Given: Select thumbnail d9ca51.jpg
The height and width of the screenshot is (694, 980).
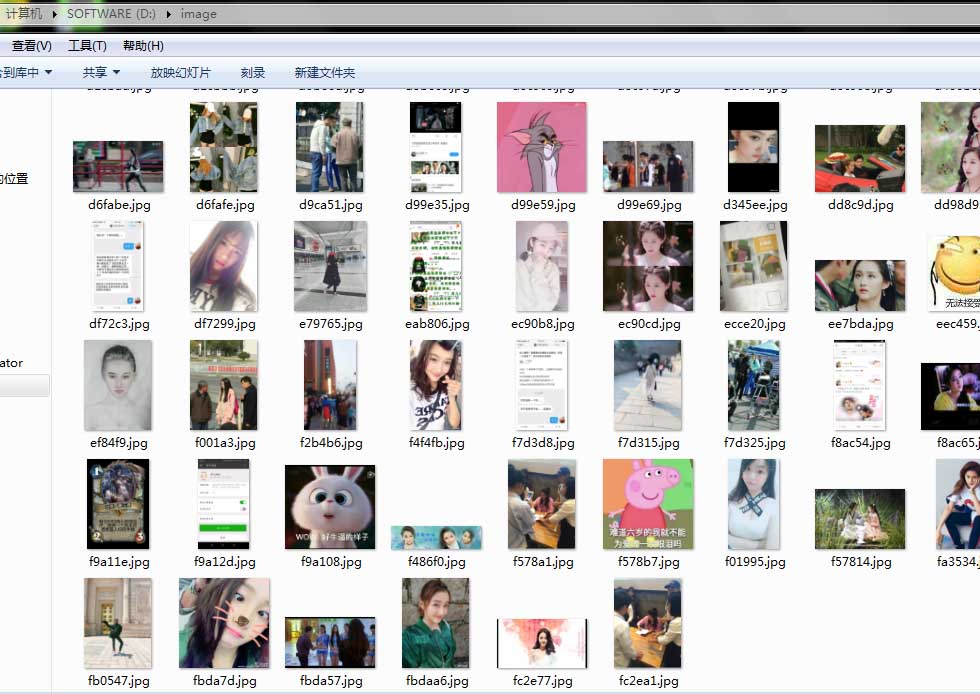Looking at the screenshot, I should point(329,147).
